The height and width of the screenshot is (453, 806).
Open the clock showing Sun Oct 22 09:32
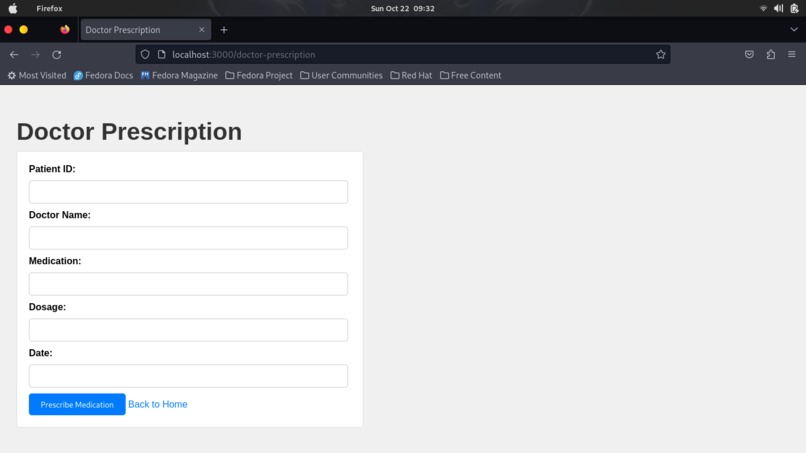[x=402, y=8]
